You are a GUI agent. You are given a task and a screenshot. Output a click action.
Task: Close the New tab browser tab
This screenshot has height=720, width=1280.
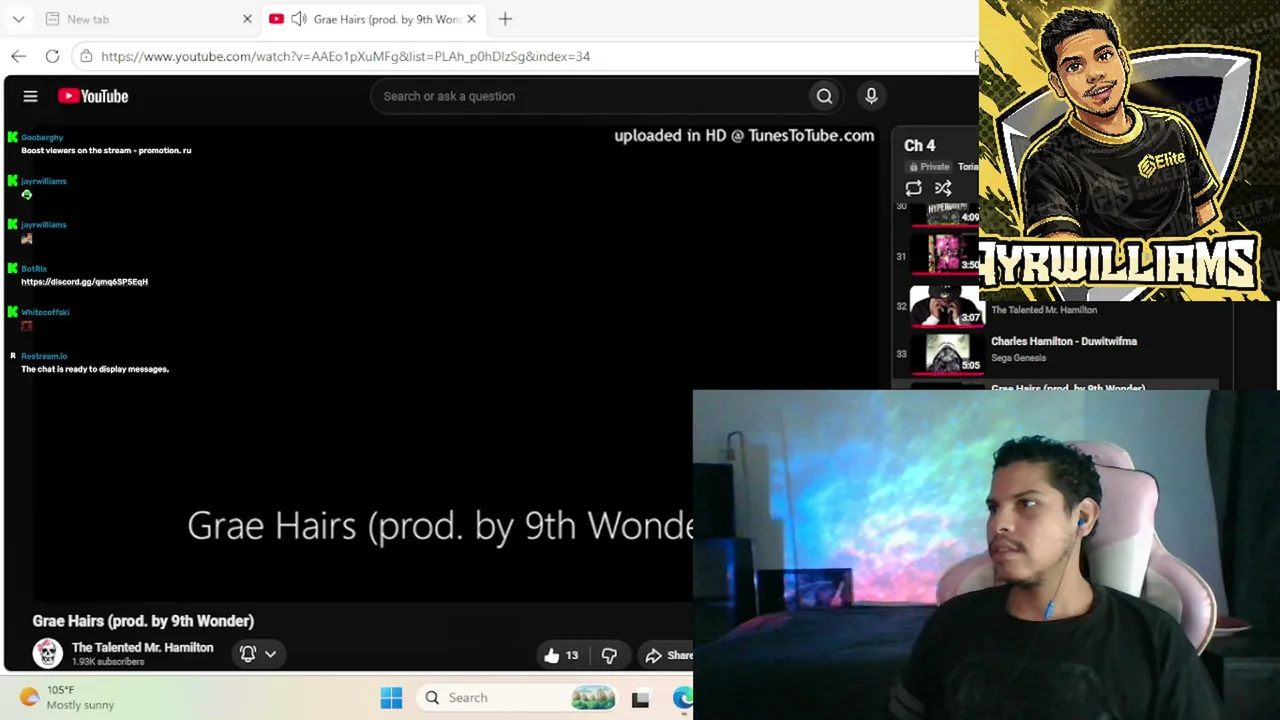247,19
